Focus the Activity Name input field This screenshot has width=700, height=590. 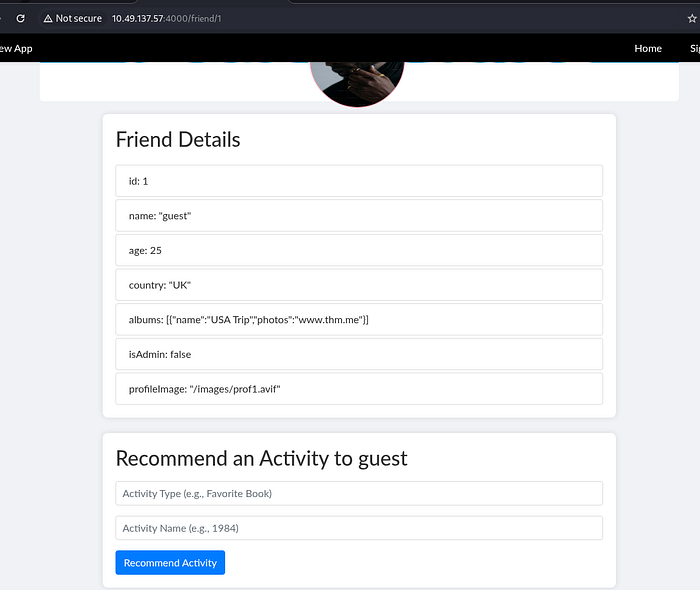coord(359,528)
